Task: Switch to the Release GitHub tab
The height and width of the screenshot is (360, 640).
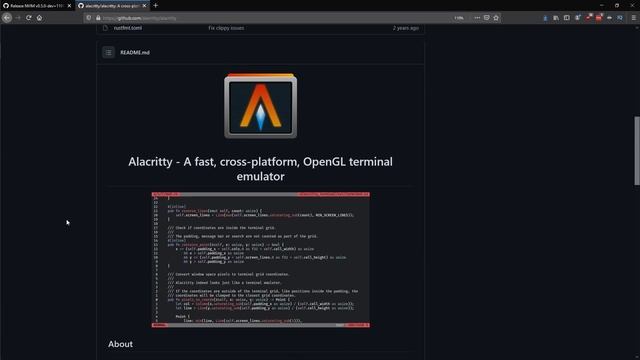Action: [x=37, y=6]
